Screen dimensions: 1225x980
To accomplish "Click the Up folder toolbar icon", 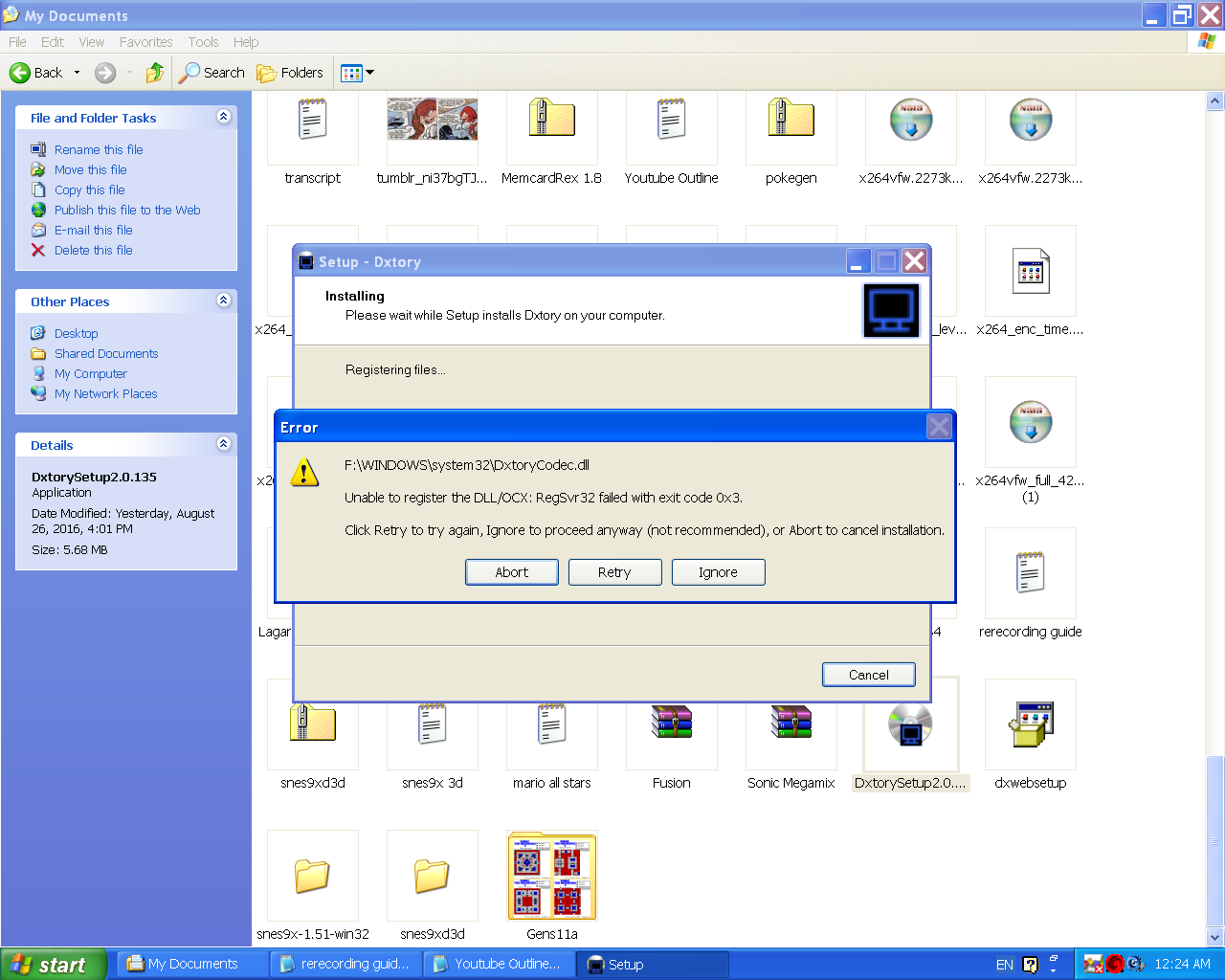I will point(155,73).
